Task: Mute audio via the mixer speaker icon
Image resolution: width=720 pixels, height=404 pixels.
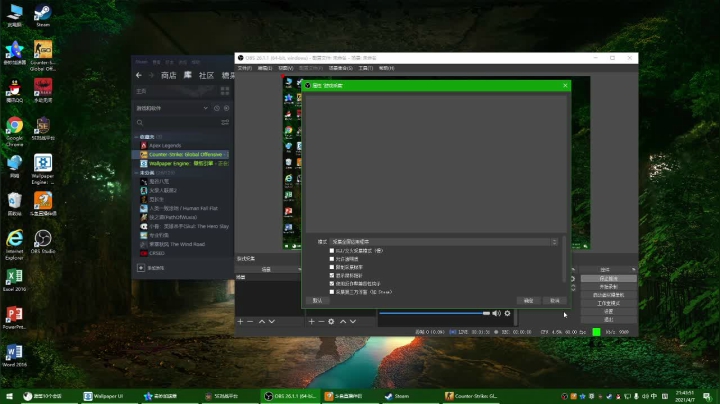Action: tap(496, 313)
